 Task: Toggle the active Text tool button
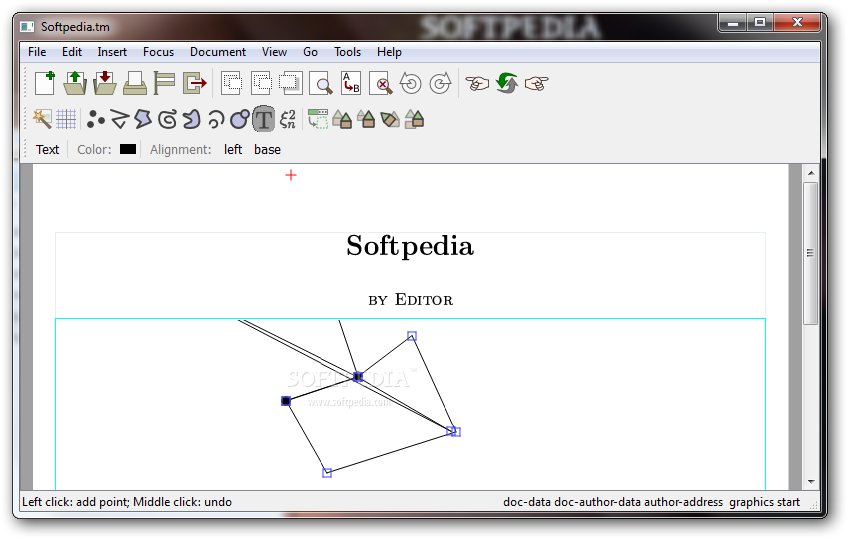pos(263,119)
